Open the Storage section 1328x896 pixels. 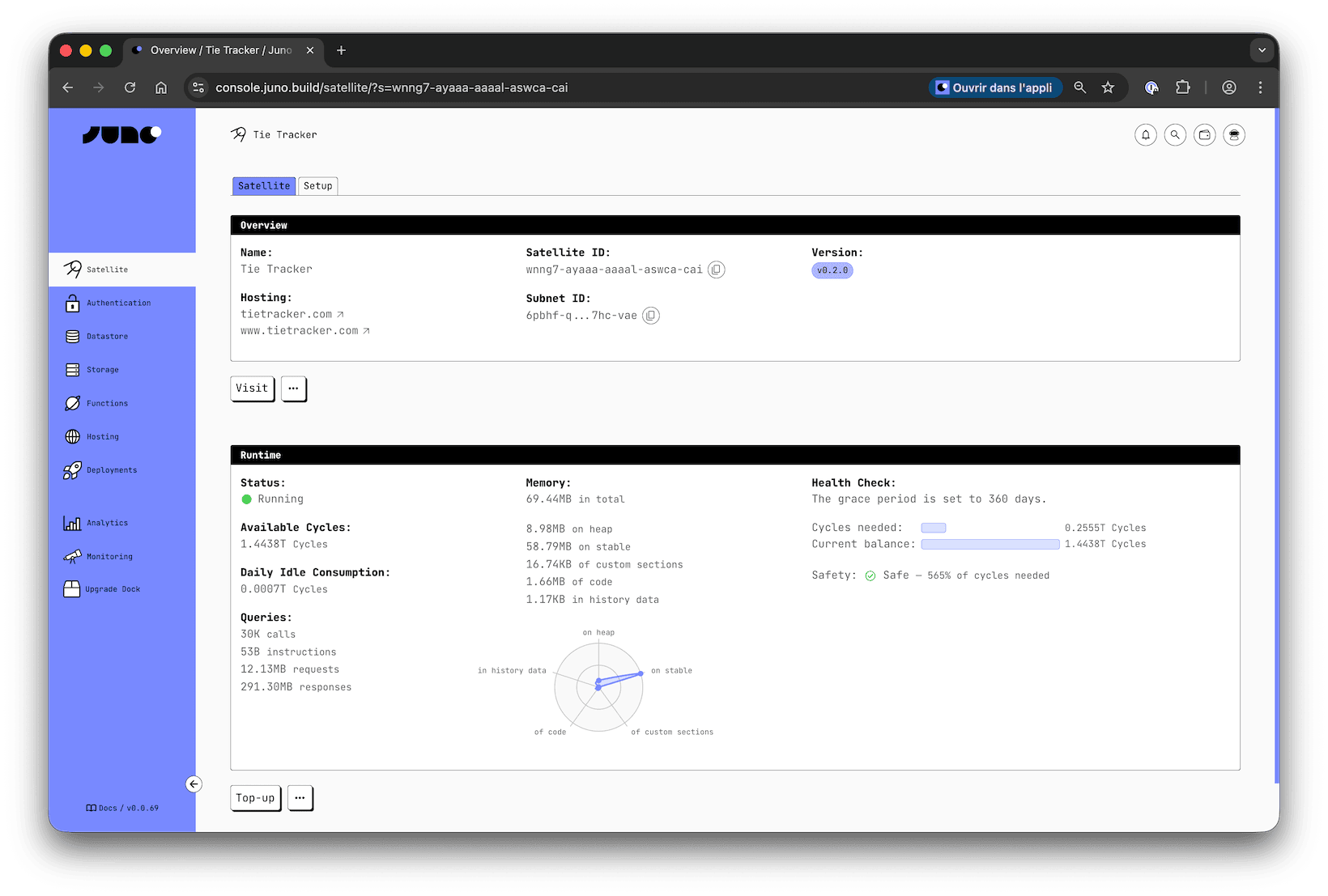(103, 369)
